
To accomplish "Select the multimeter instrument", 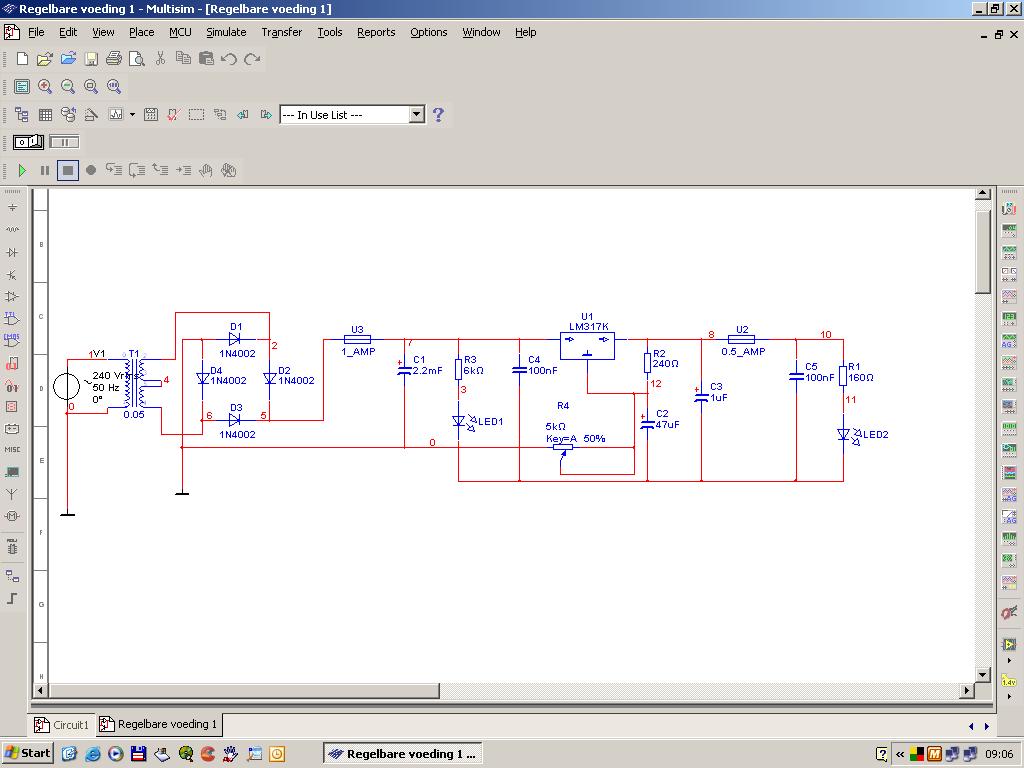I will pyautogui.click(x=1009, y=208).
